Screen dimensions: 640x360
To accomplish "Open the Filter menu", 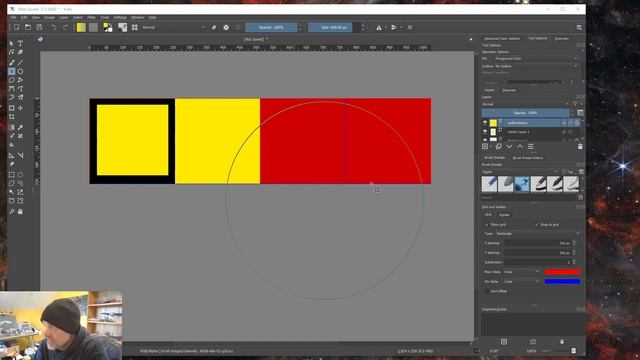I will click(x=91, y=18).
